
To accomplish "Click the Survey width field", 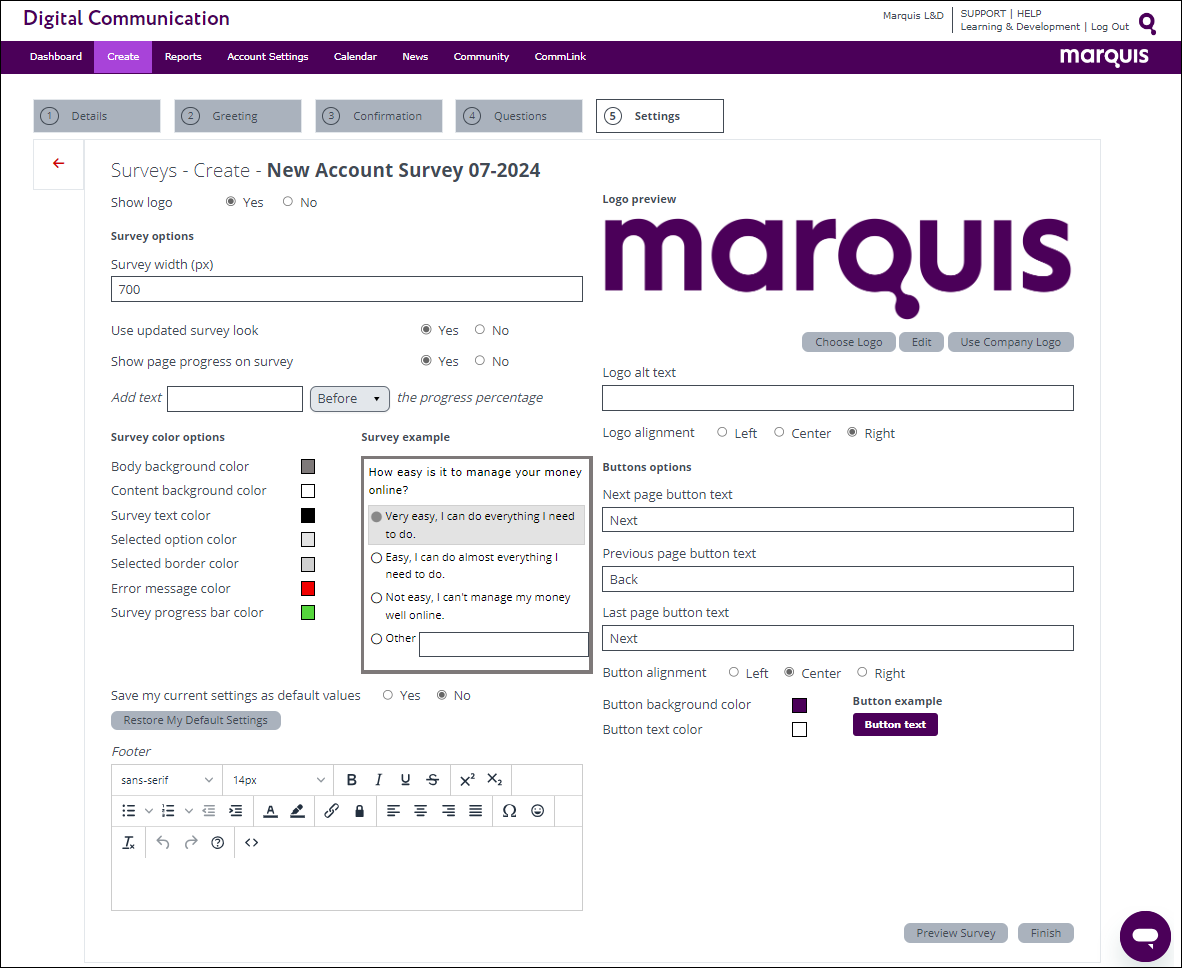I will point(347,289).
